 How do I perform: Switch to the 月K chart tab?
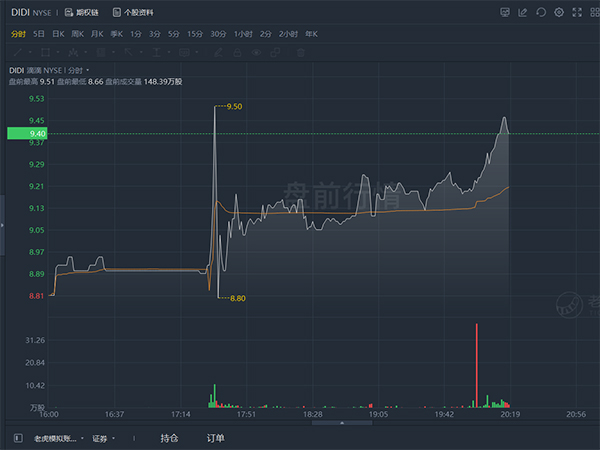pos(97,34)
